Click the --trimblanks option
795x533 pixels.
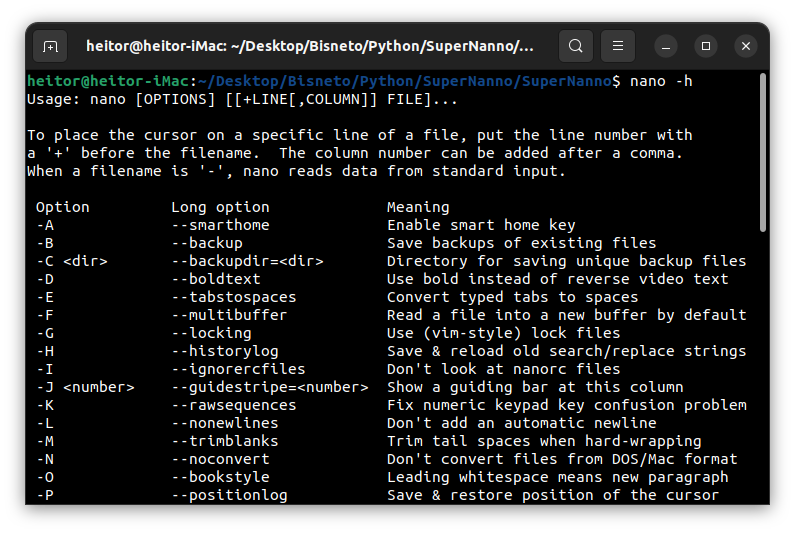click(225, 441)
